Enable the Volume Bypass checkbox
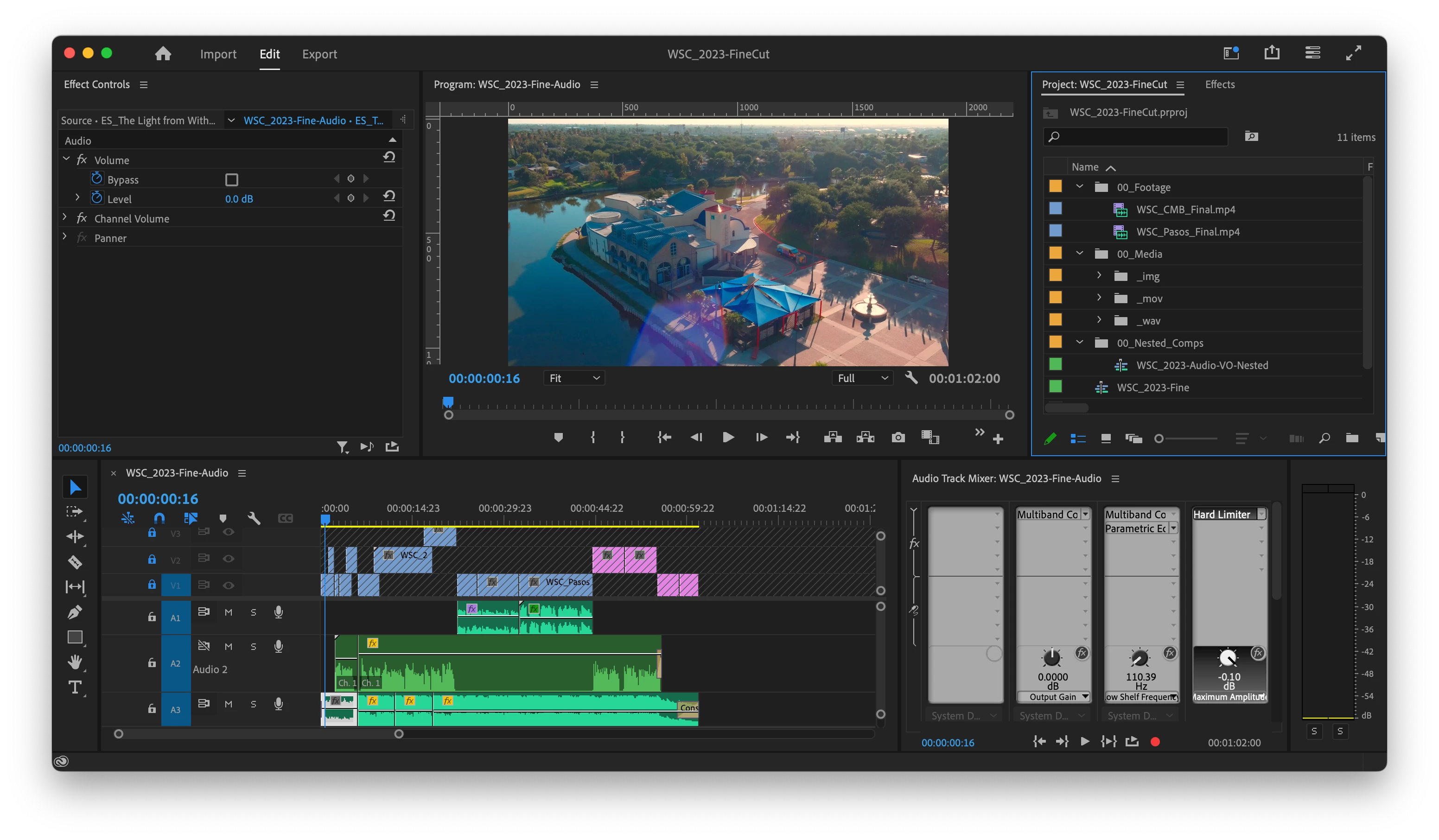Screen dimensions: 1439x840 click(231, 180)
